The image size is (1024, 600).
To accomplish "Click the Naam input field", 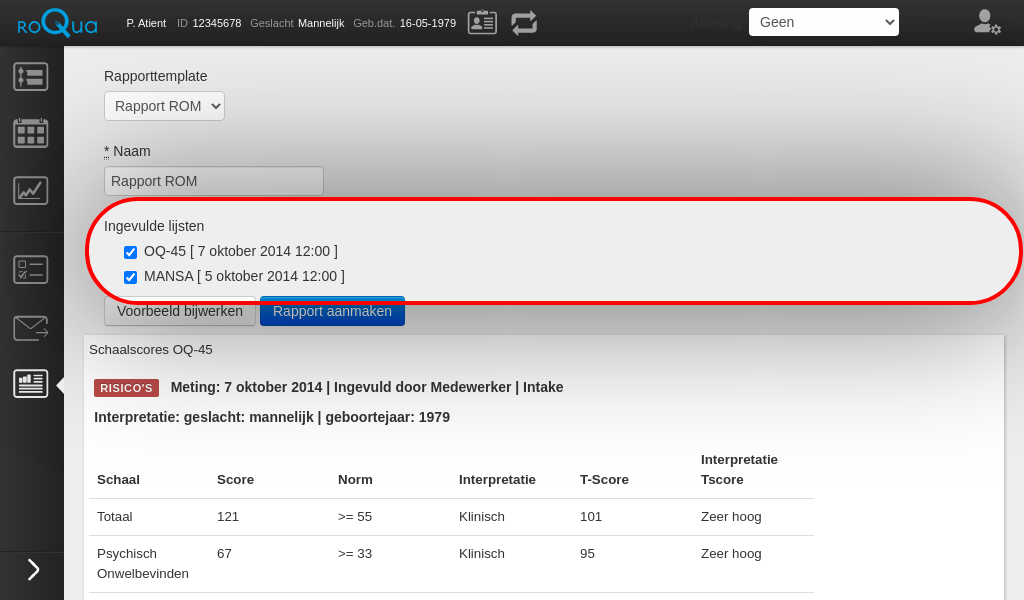I will coord(213,181).
